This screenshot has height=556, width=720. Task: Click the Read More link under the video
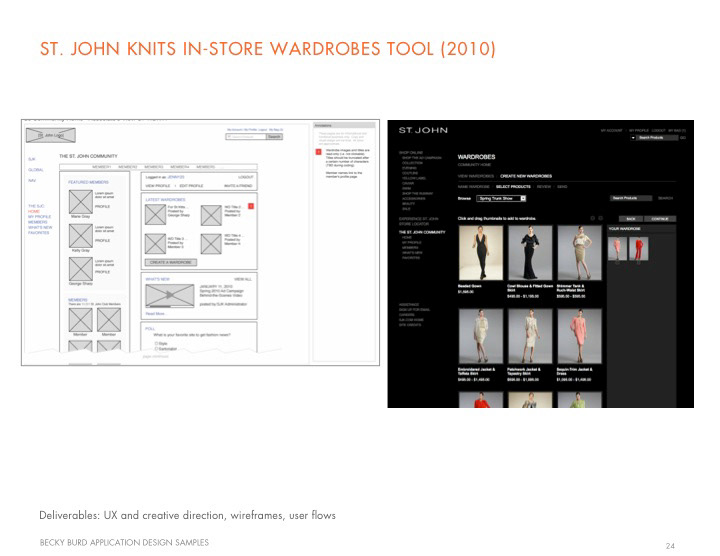(155, 314)
